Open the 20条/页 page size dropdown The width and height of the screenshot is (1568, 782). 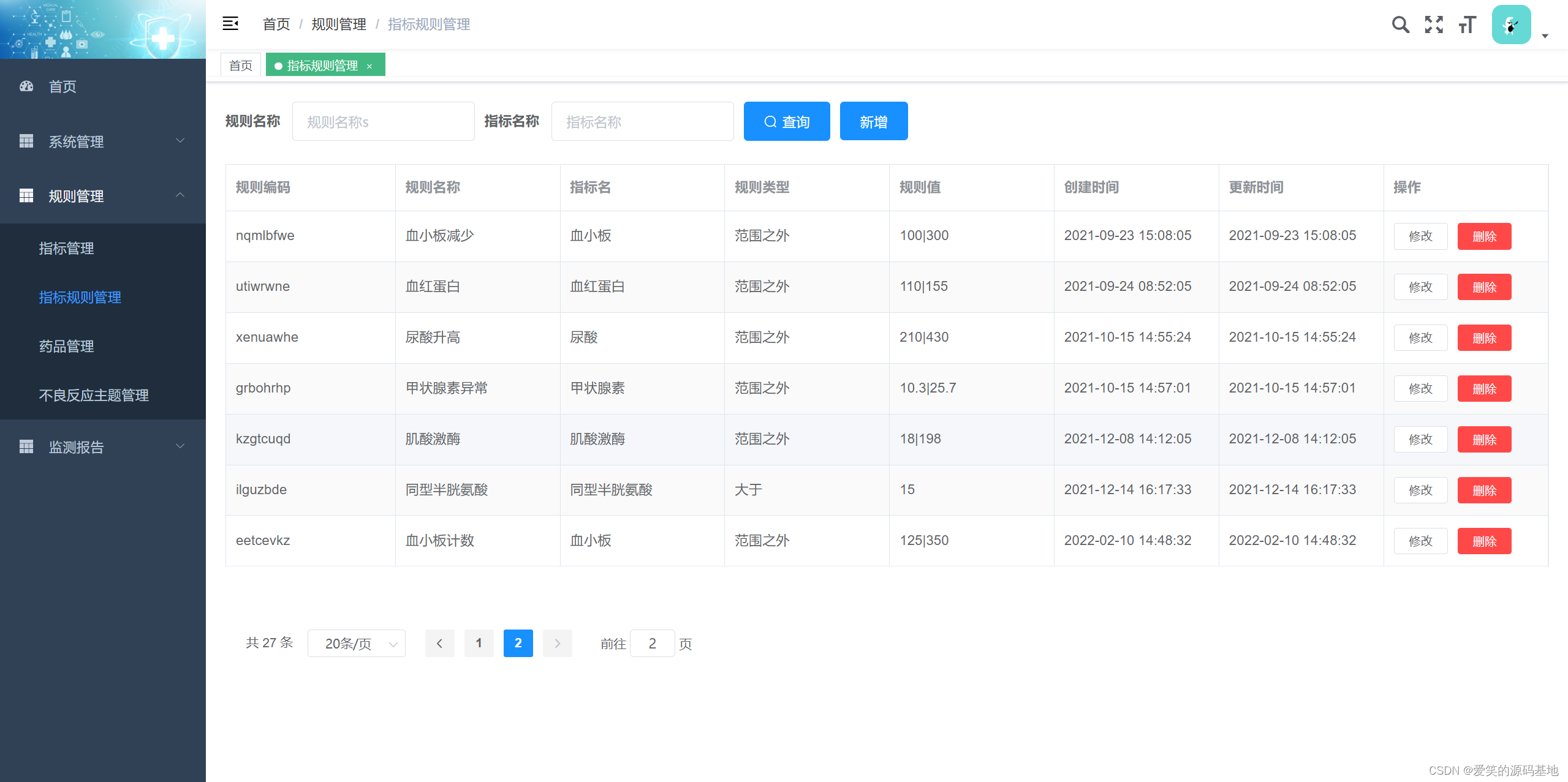point(356,644)
